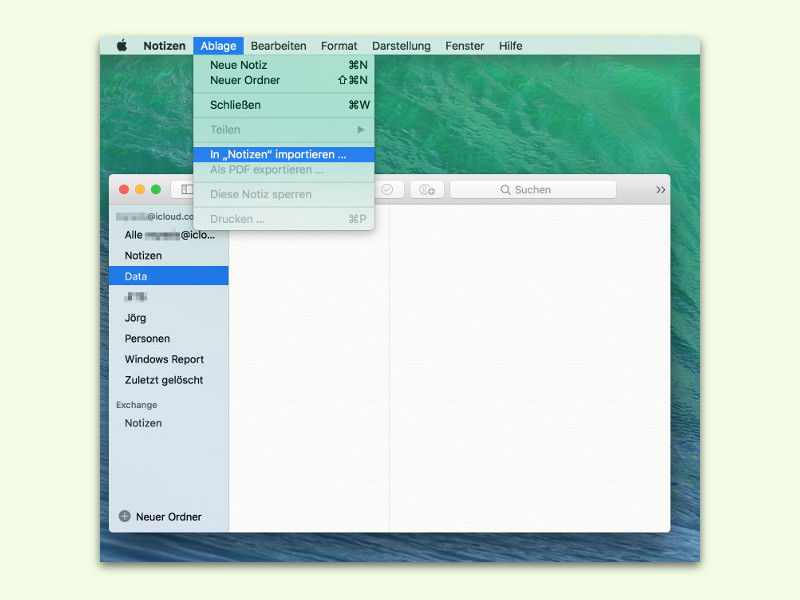Select the iCloud Notizen folder
Viewport: 800px width, 600px height.
tap(169, 256)
